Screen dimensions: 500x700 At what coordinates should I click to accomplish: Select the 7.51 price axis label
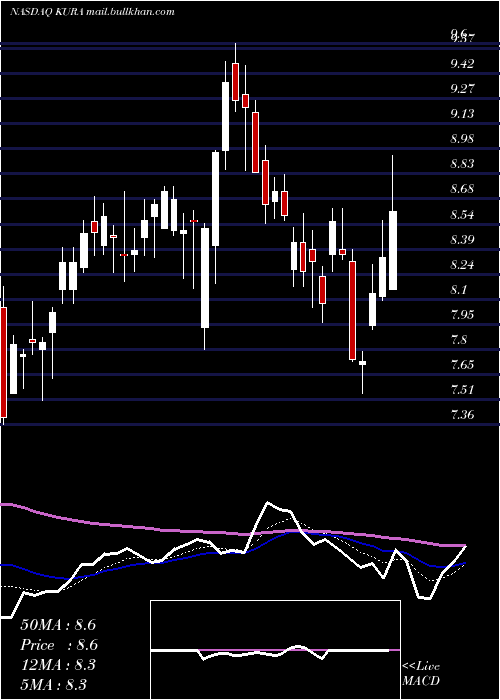point(462,390)
